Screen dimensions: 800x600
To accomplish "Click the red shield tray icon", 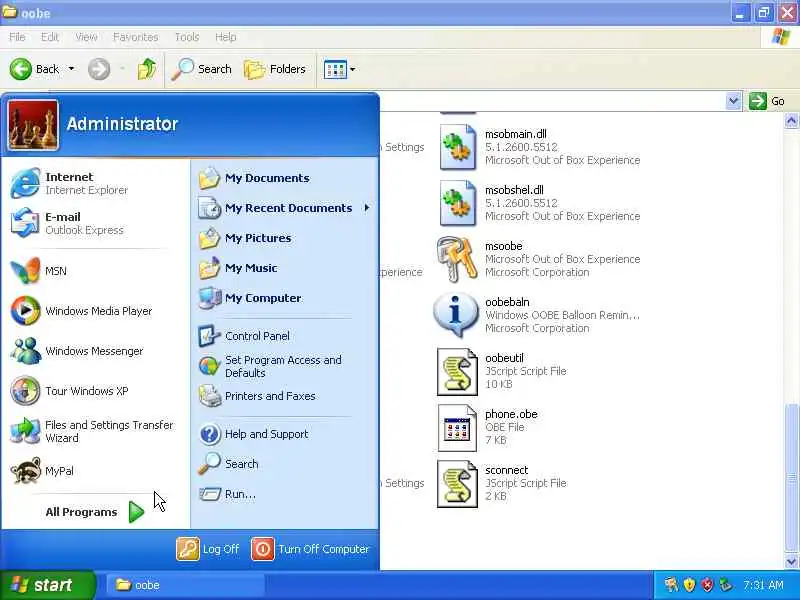I will pos(707,585).
